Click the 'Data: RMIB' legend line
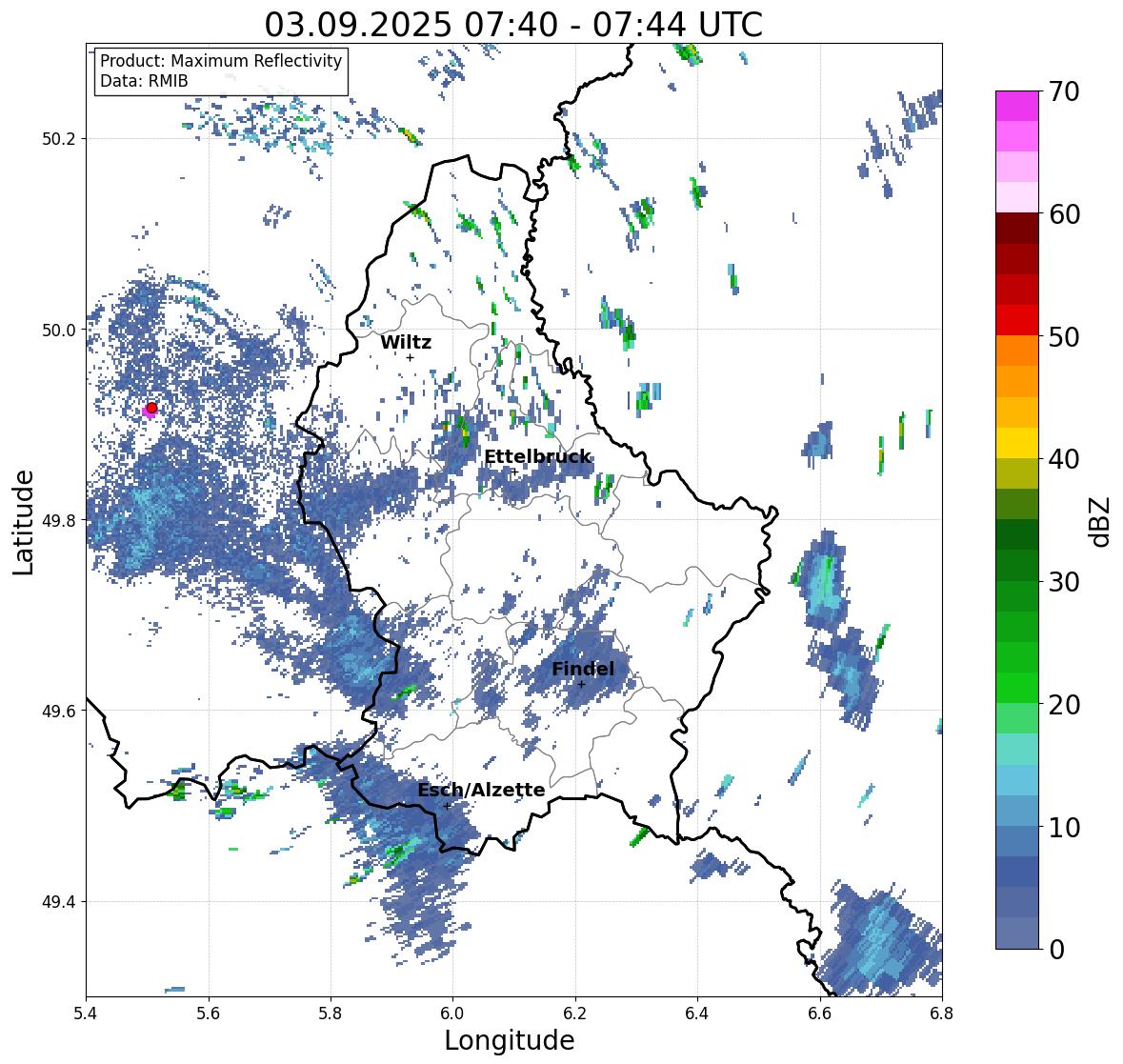 144,81
